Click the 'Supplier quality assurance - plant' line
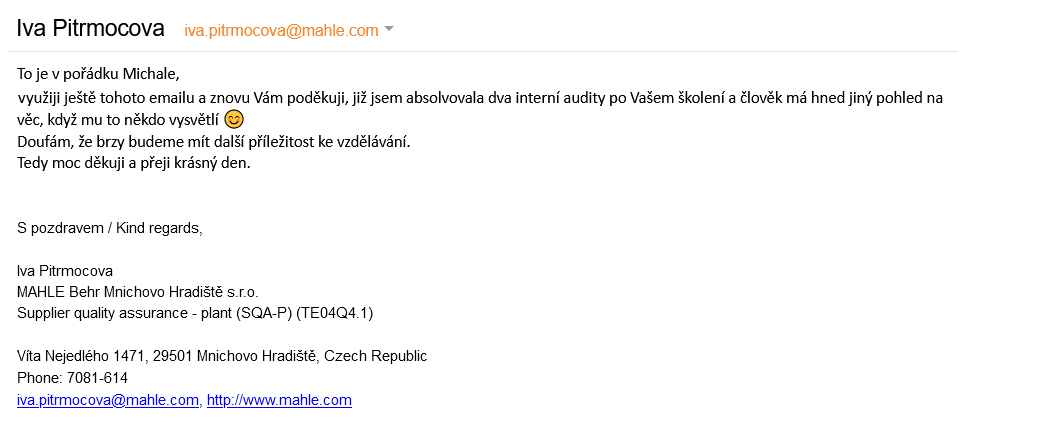This screenshot has width=1058, height=422. 124,313
